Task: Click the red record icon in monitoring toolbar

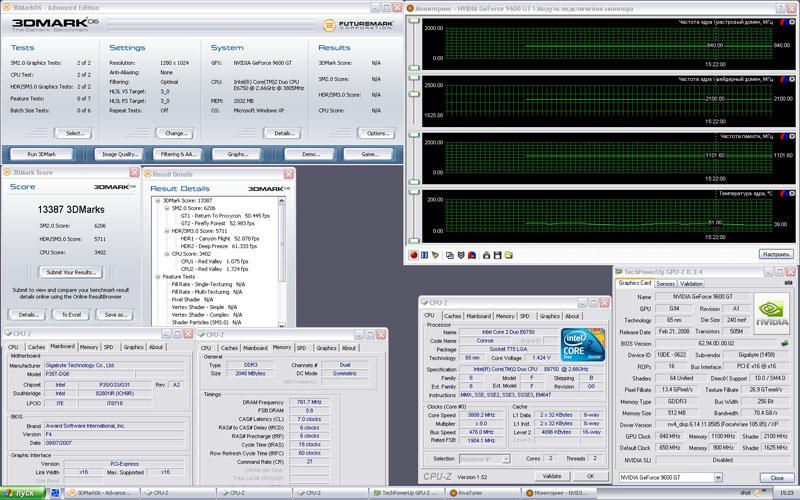Action: (x=413, y=255)
